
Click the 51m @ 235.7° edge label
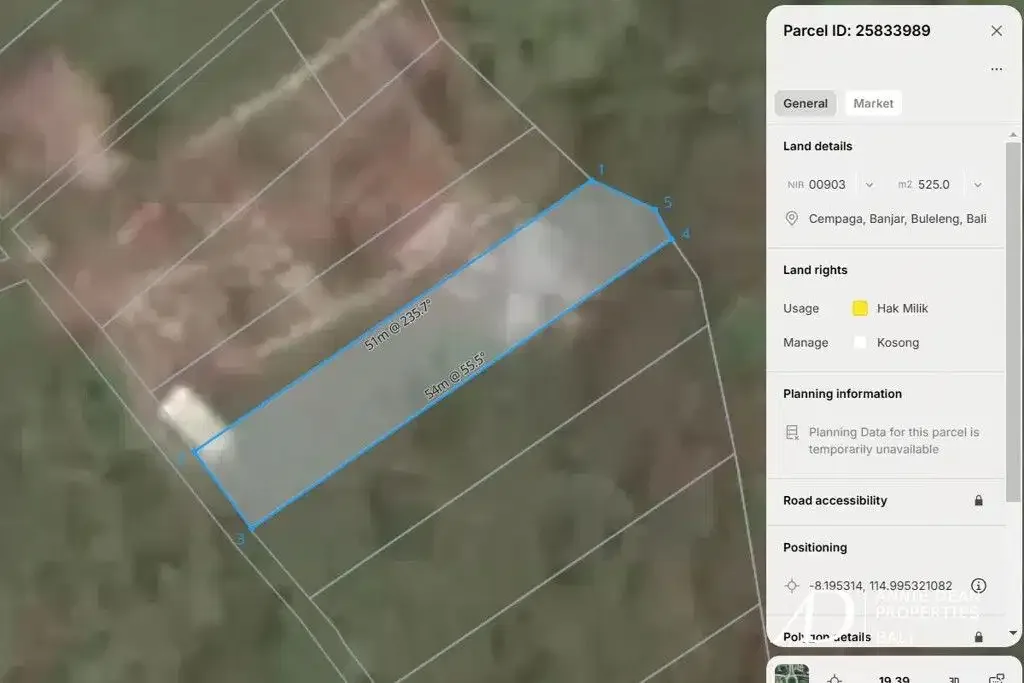(397, 325)
